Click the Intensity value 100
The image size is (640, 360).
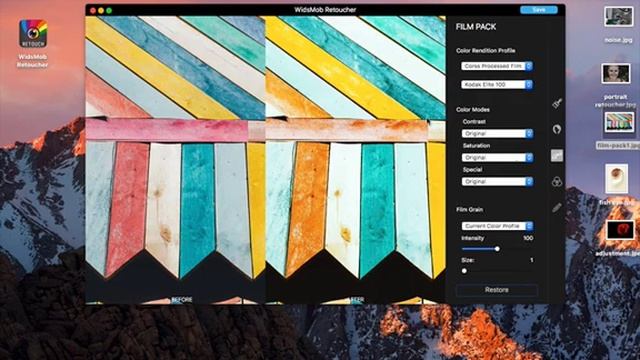pyautogui.click(x=528, y=238)
